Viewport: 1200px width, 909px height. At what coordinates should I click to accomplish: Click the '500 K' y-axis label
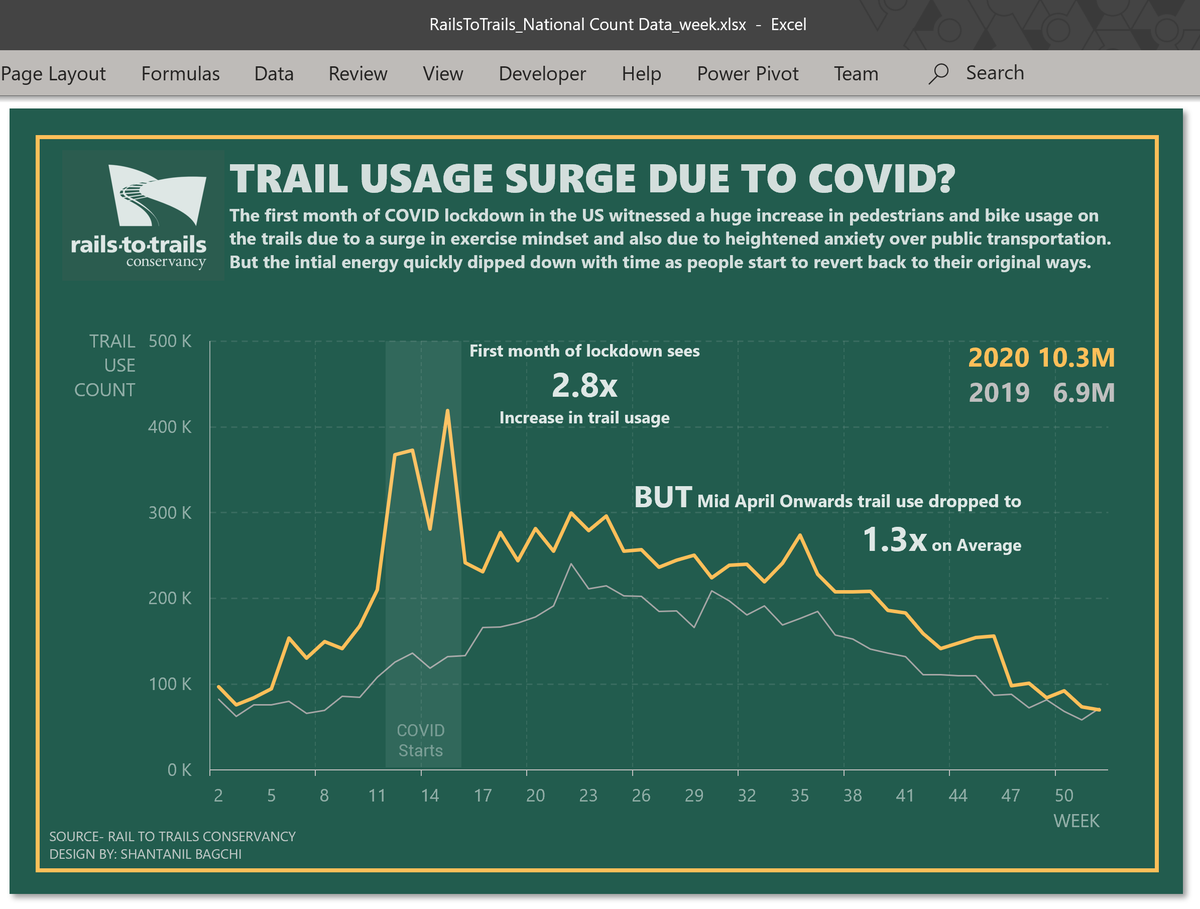pyautogui.click(x=170, y=341)
